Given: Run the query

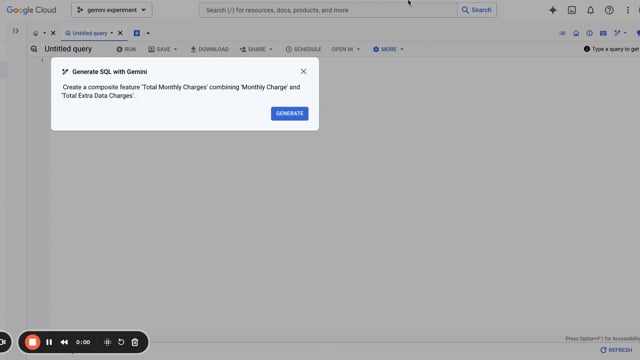Looking at the screenshot, I should (x=126, y=49).
